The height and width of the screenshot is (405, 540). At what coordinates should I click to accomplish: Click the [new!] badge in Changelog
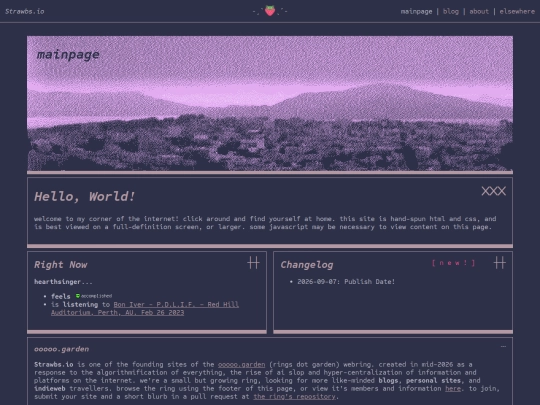(453, 263)
